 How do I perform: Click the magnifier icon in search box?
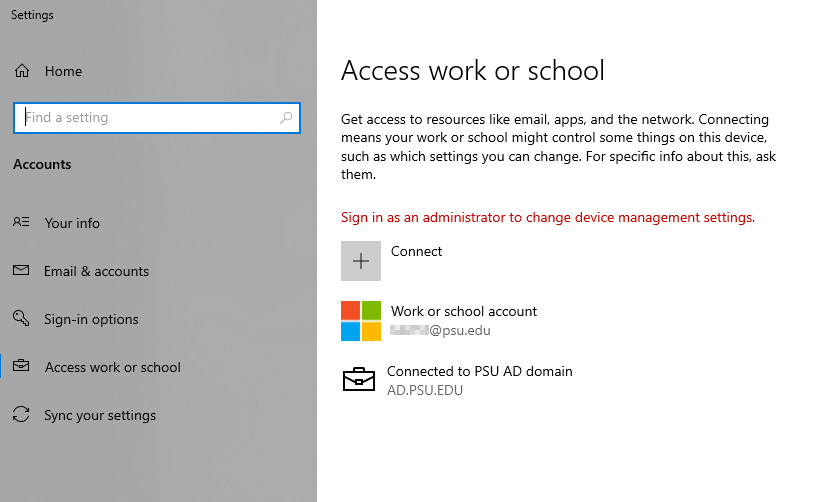pos(286,118)
